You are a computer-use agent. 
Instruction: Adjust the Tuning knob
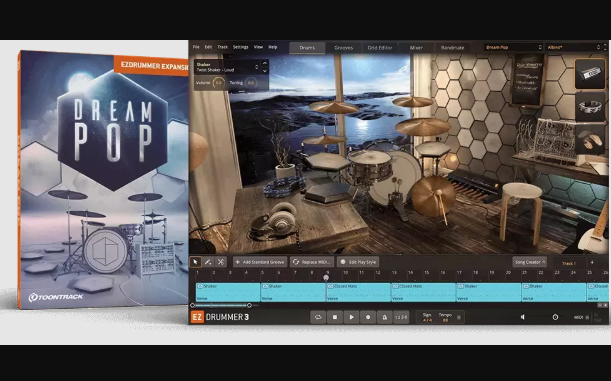251,83
